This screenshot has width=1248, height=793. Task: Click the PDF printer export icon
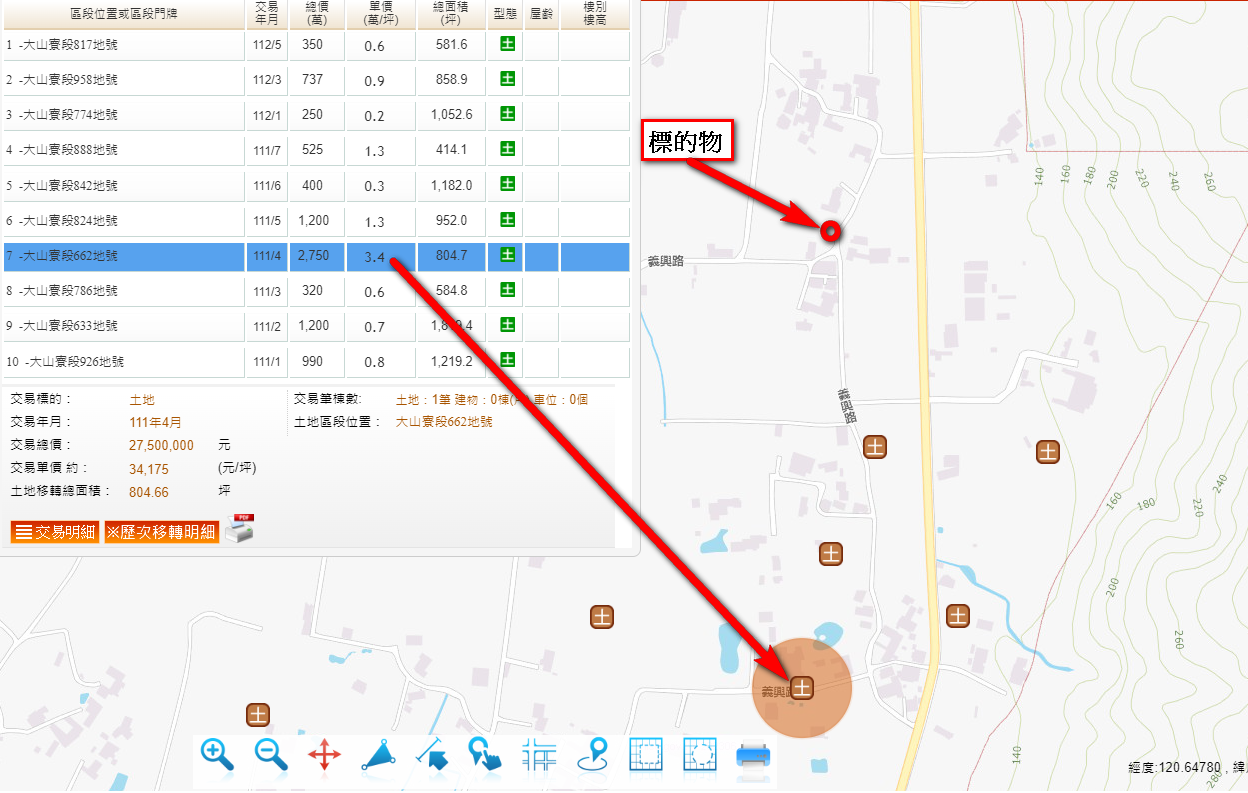(239, 529)
